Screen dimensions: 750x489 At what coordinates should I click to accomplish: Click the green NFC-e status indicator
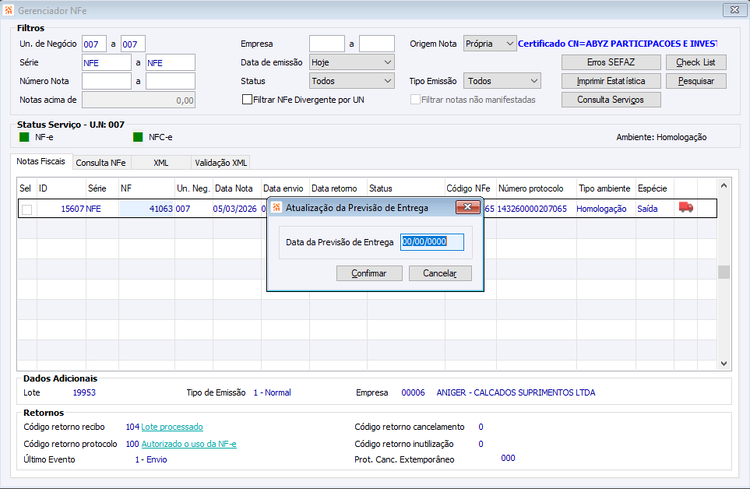click(138, 137)
